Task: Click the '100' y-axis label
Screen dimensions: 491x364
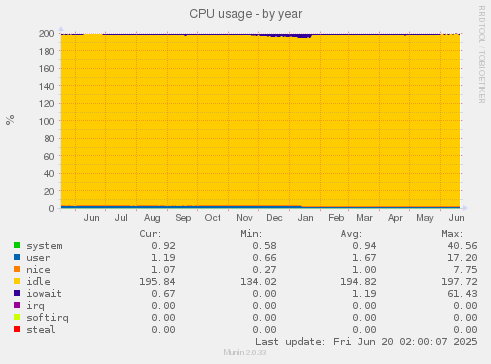Action: (x=46, y=121)
